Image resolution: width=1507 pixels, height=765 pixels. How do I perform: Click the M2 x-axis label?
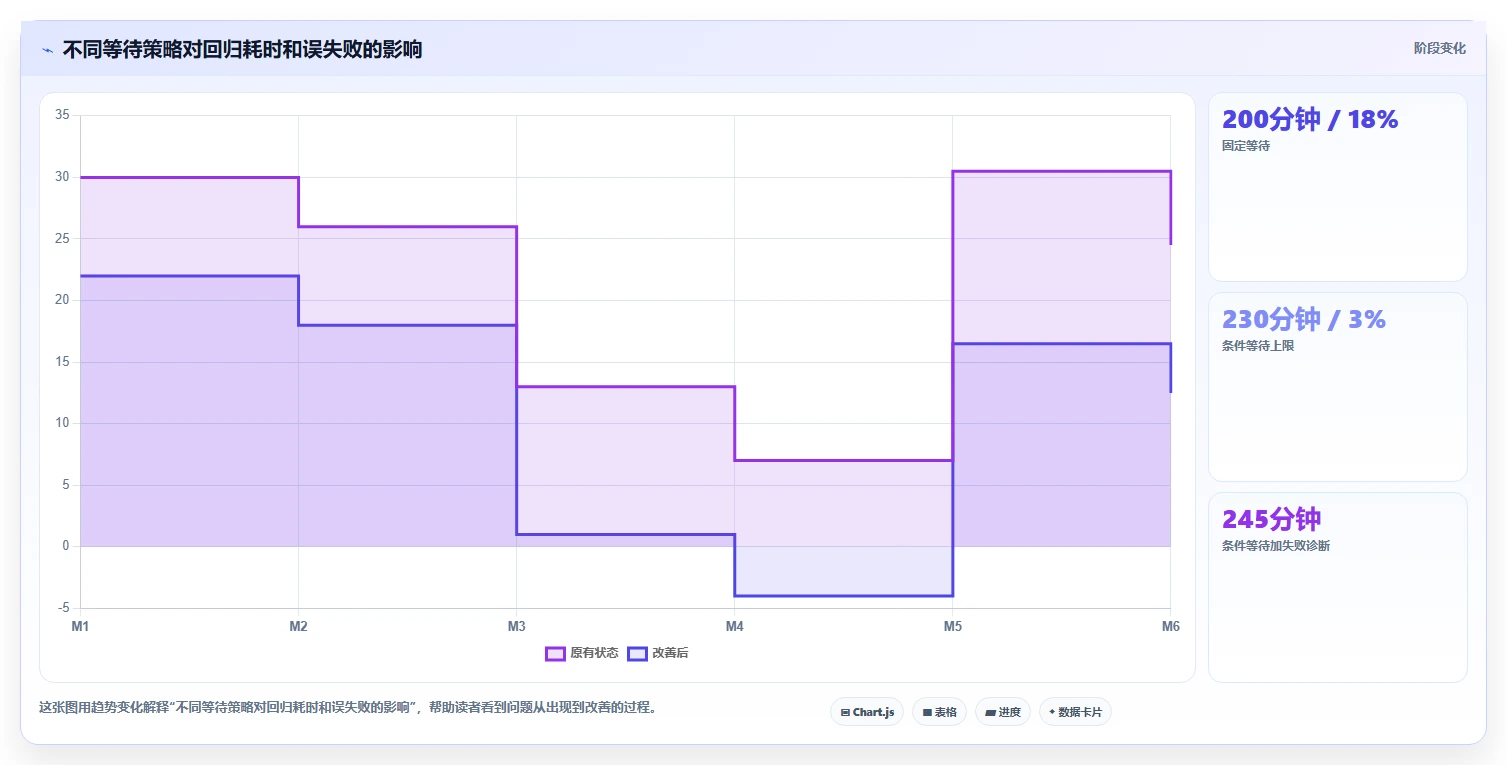(298, 626)
